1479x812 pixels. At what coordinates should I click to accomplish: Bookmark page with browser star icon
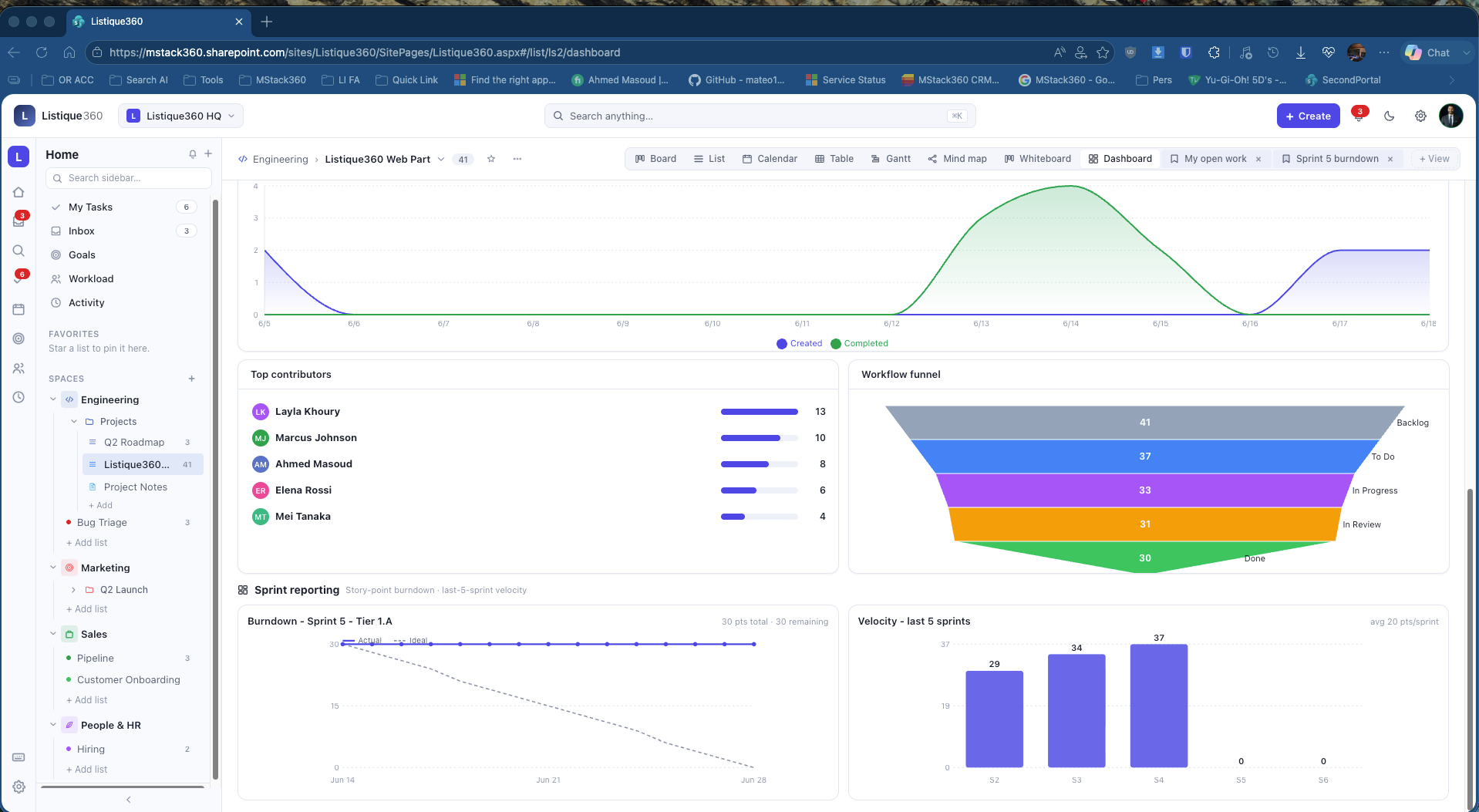(1103, 52)
